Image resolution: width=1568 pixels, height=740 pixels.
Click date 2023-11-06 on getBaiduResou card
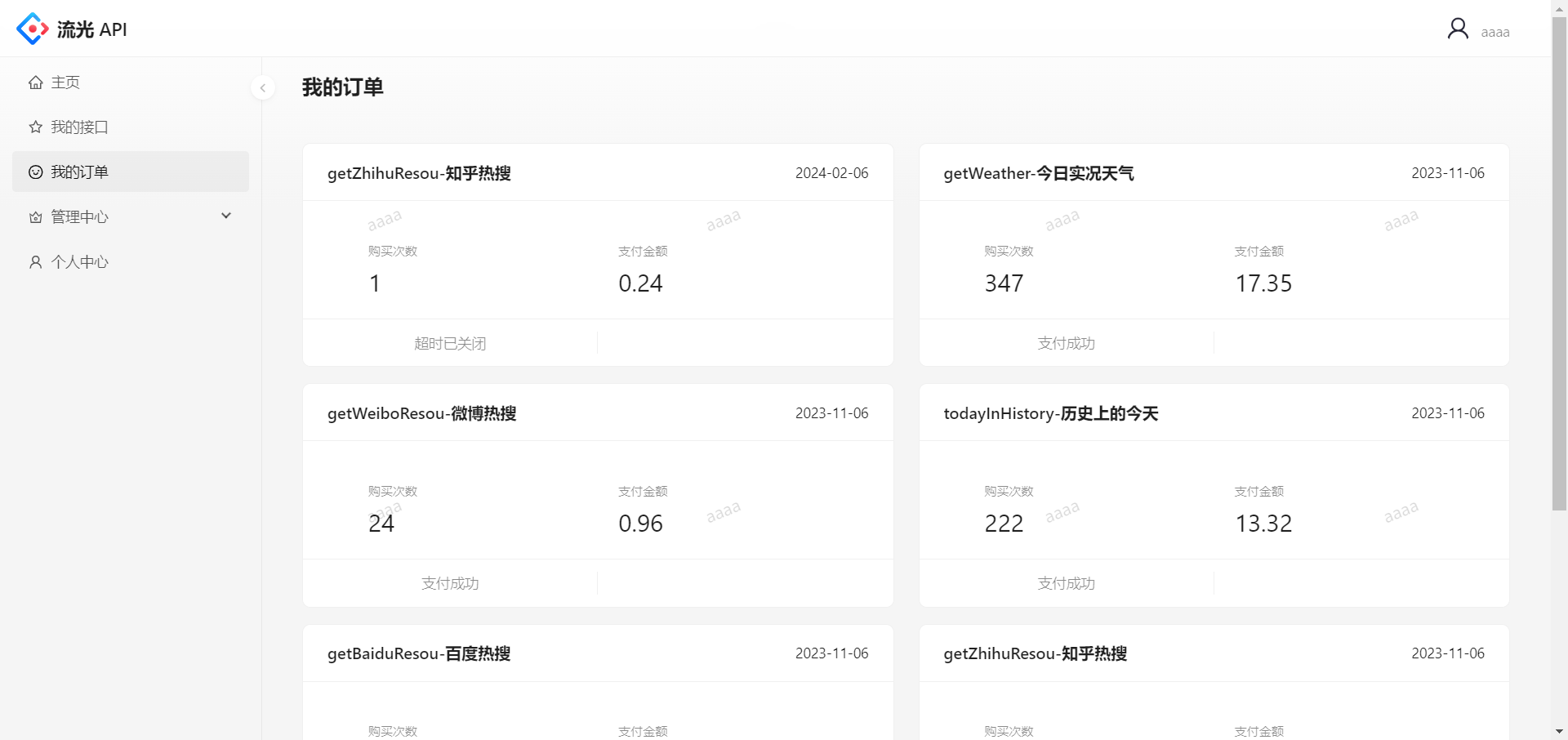click(832, 653)
